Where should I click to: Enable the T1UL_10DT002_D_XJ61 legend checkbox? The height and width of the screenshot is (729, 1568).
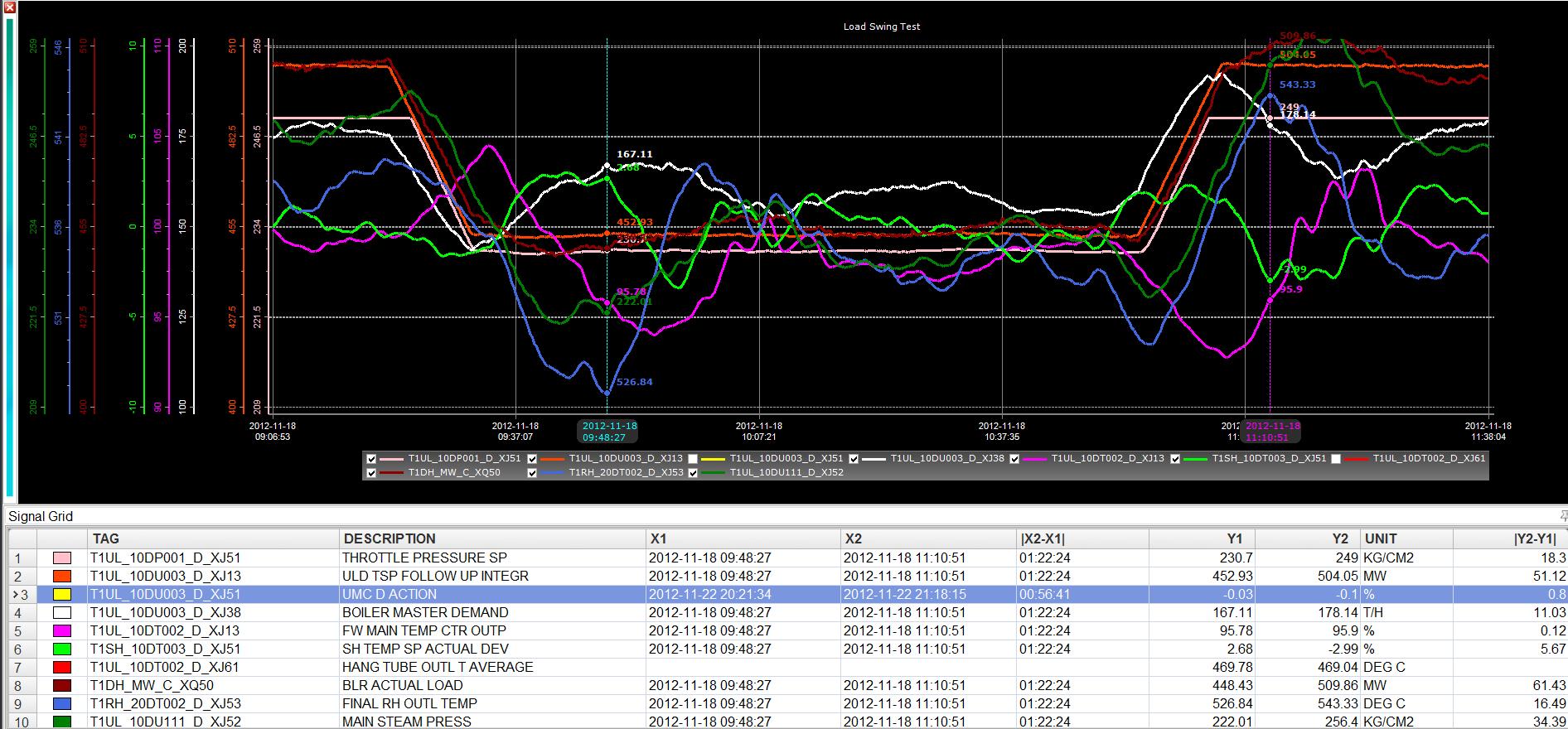1336,459
